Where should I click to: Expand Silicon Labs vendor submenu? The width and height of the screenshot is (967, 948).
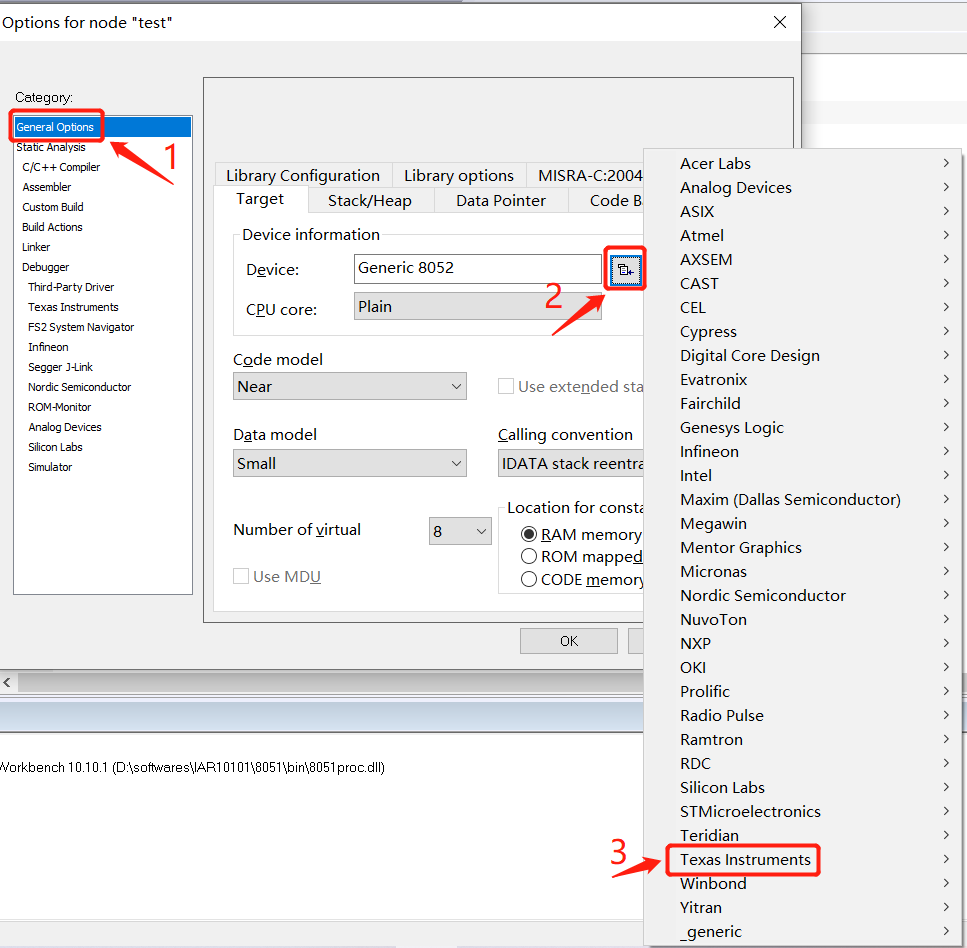(802, 788)
